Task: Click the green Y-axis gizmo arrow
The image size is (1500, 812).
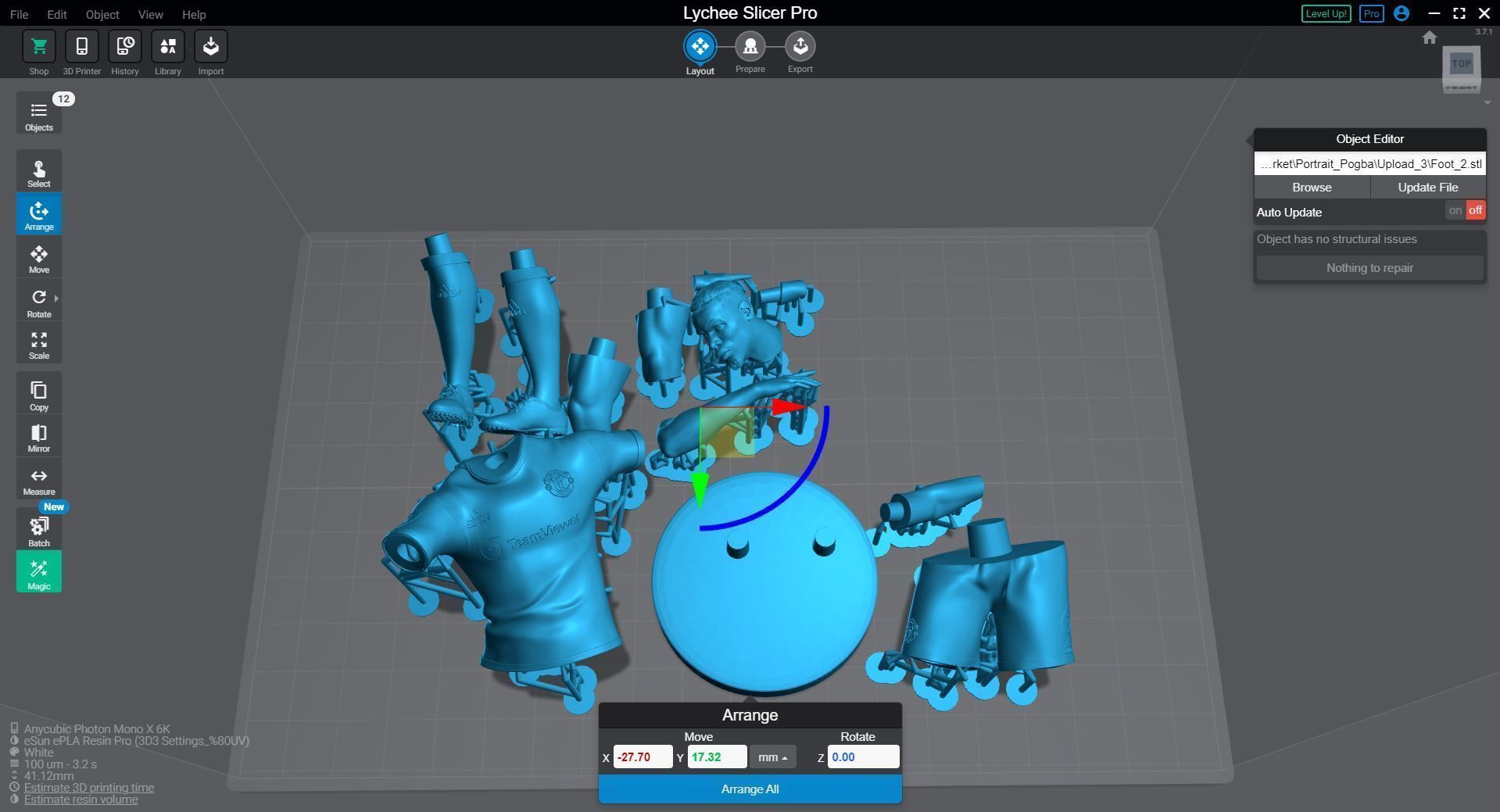Action: click(x=700, y=489)
